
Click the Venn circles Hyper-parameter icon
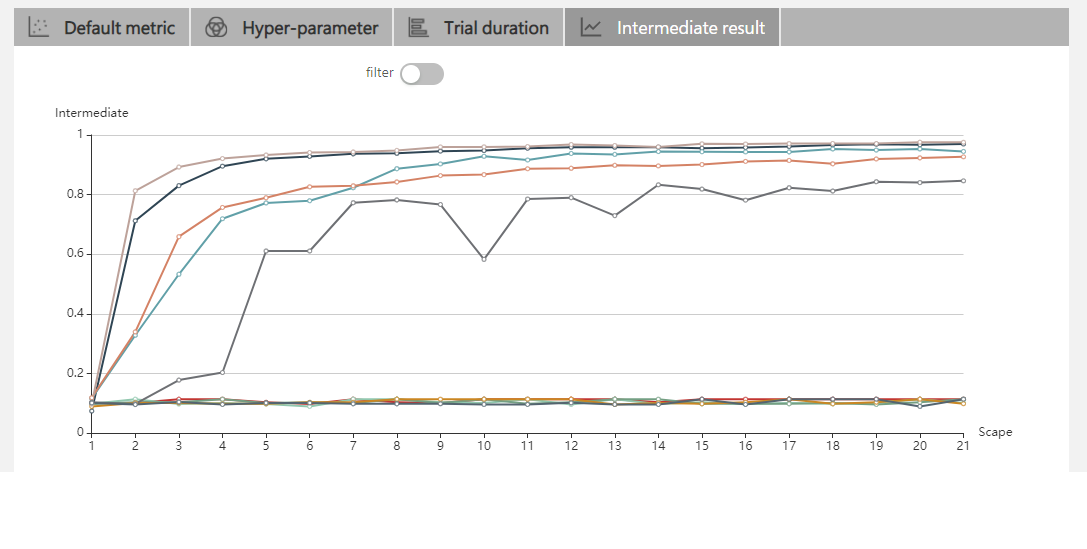[x=216, y=28]
